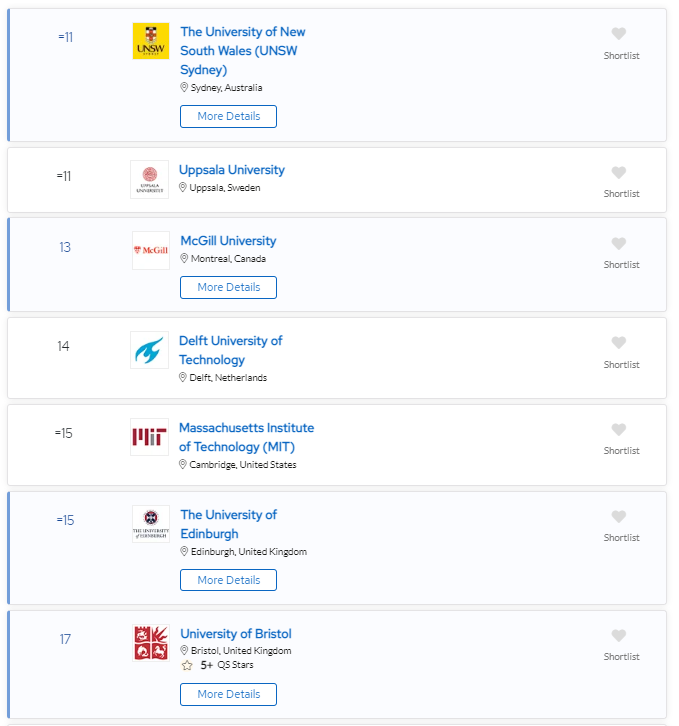Click the Uppsala University crest logo
This screenshot has width=679, height=726.
149,179
